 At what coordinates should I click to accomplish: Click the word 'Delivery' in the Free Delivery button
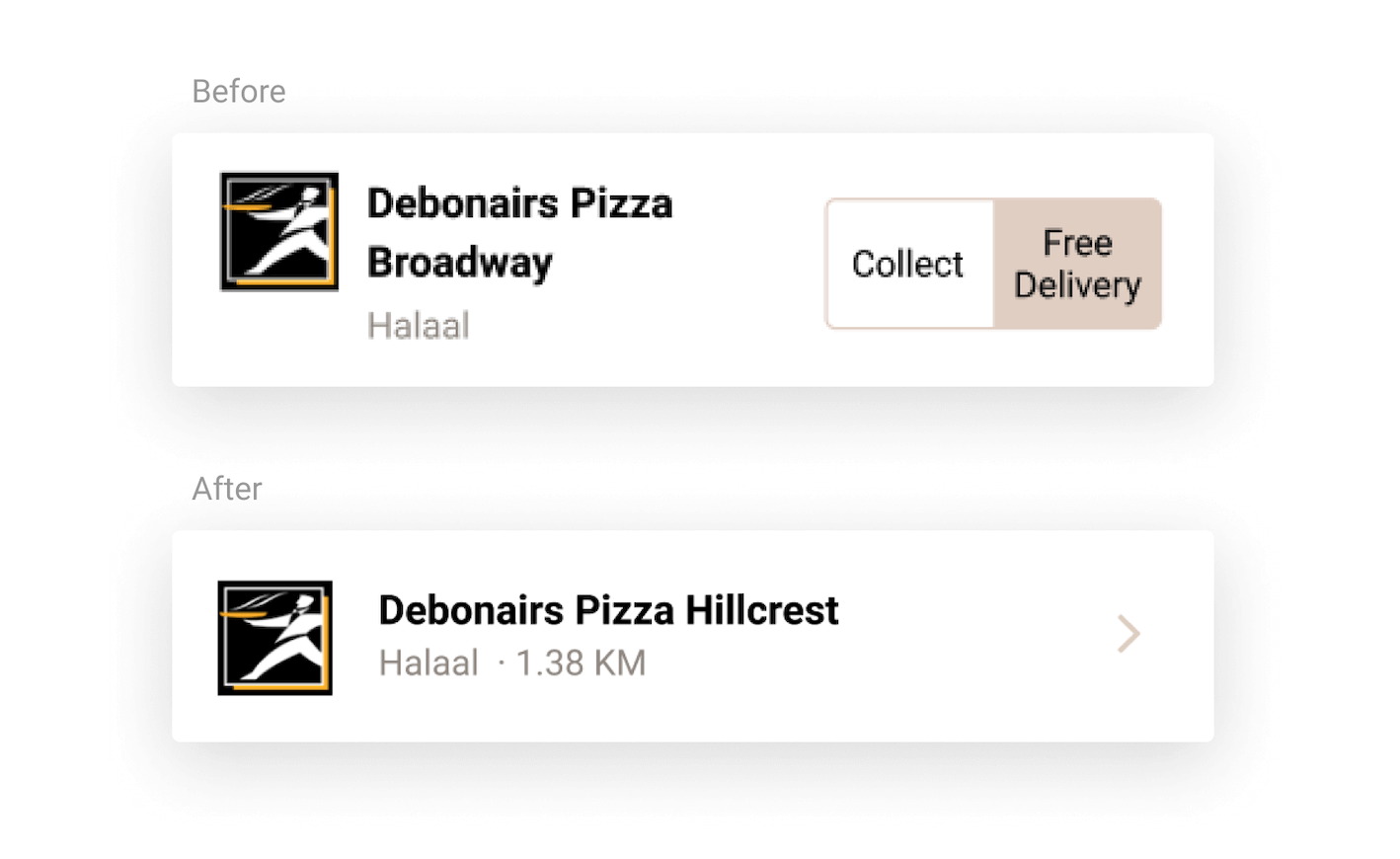coord(1077,285)
